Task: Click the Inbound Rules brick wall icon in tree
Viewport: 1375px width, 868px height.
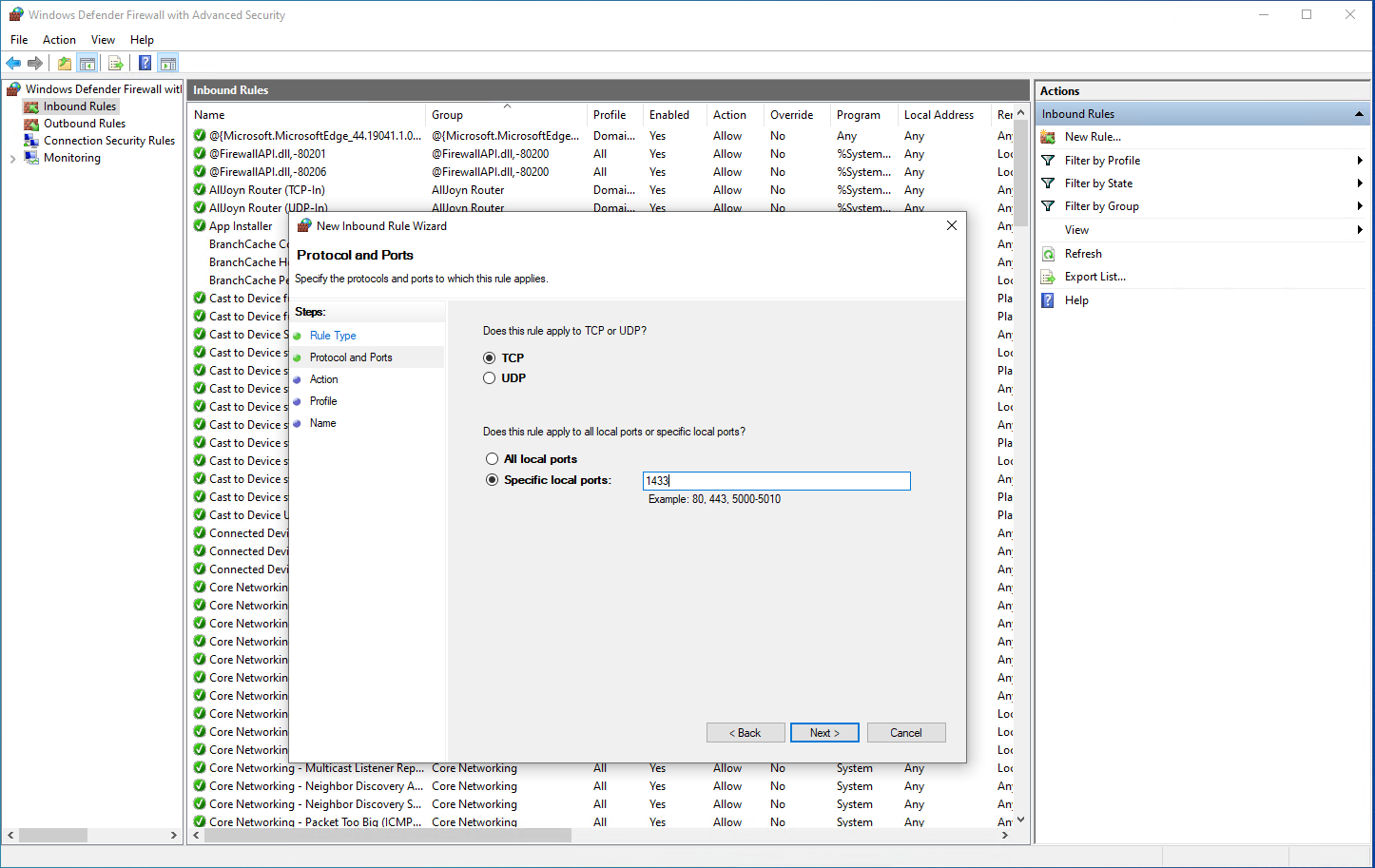Action: pos(31,106)
